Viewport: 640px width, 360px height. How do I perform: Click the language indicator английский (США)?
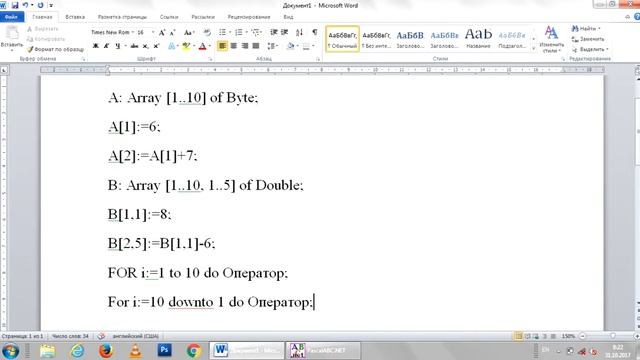(136, 336)
